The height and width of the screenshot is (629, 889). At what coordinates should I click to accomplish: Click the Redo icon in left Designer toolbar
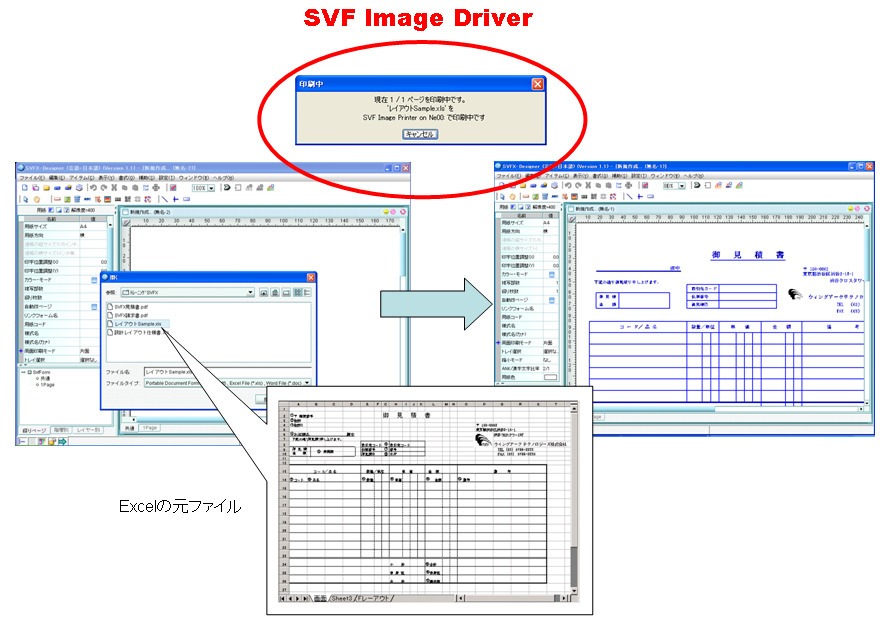point(103,188)
